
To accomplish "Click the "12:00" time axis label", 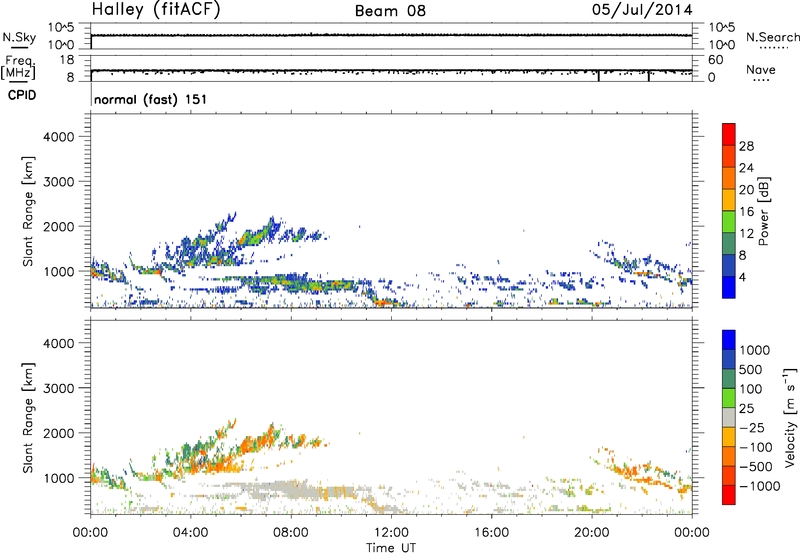I will (391, 533).
